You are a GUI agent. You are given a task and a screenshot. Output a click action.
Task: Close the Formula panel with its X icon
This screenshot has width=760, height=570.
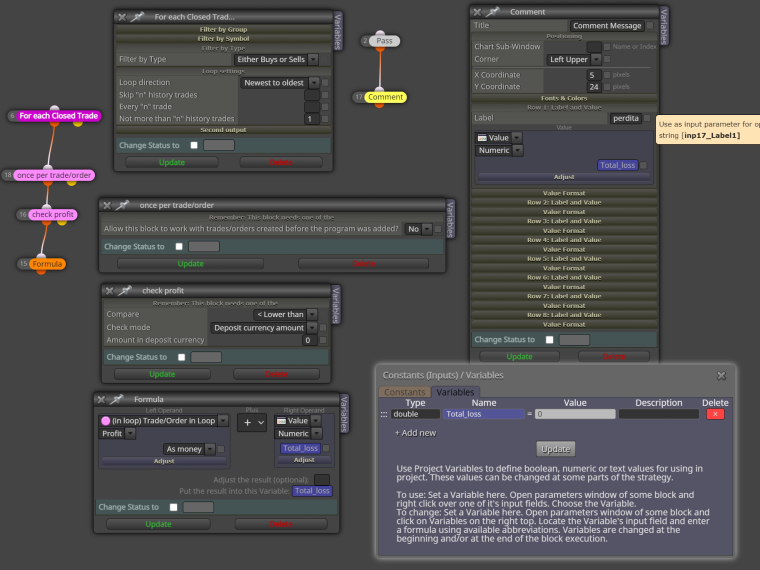tap(101, 399)
